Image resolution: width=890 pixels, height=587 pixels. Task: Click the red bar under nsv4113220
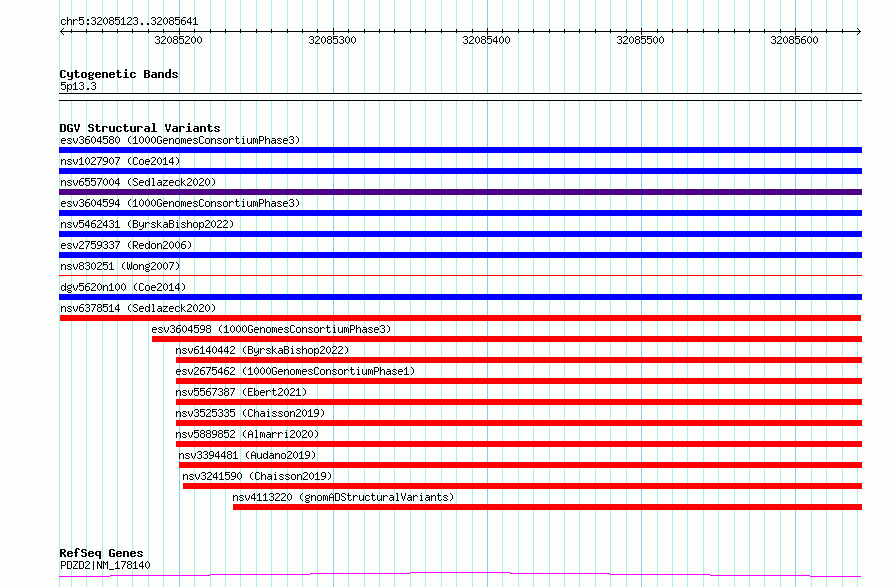click(547, 507)
